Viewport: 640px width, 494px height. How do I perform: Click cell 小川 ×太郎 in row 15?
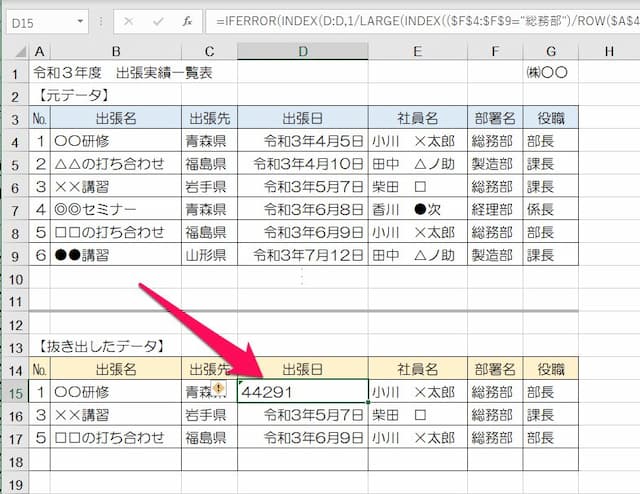click(418, 392)
